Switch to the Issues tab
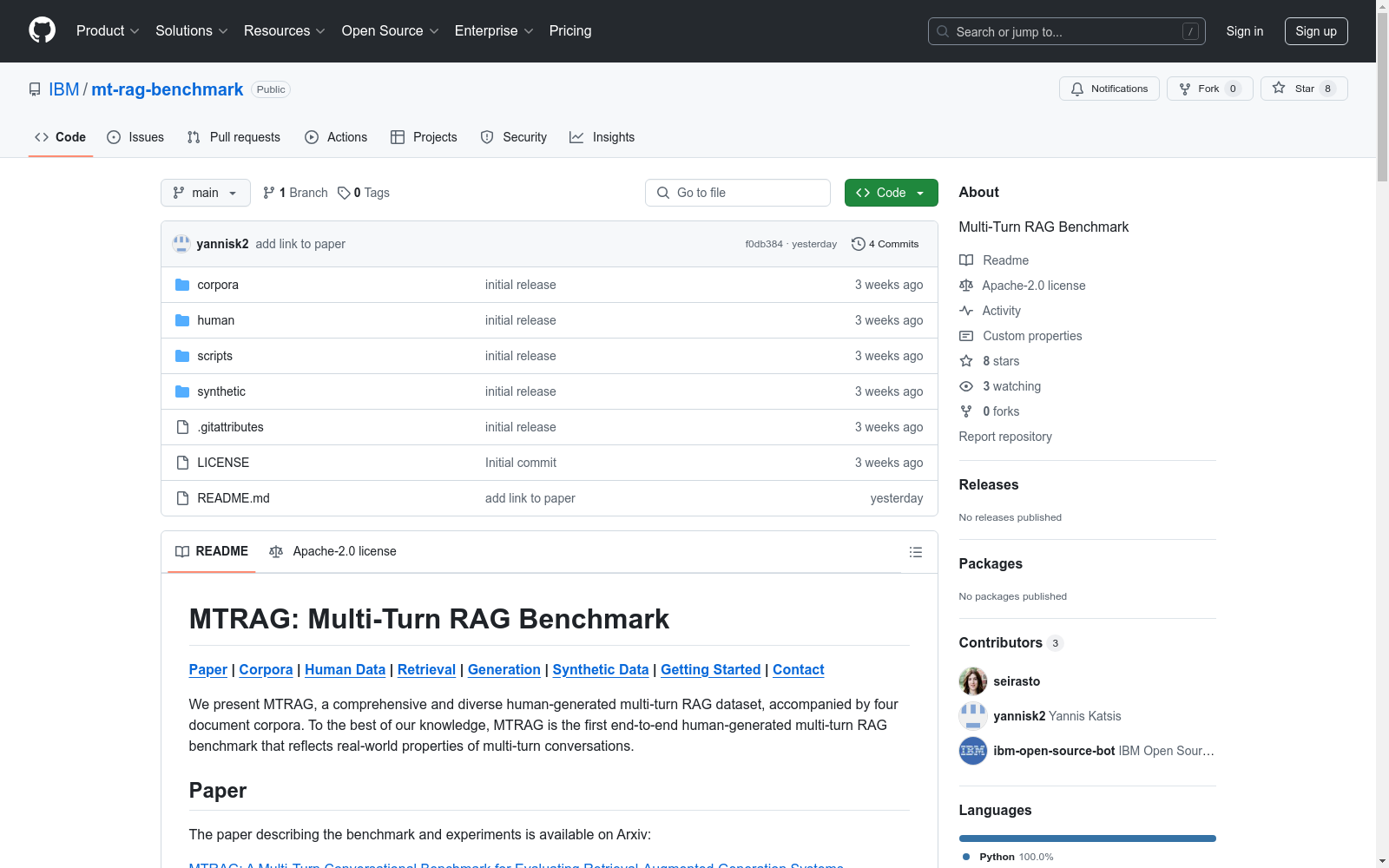 [x=135, y=137]
